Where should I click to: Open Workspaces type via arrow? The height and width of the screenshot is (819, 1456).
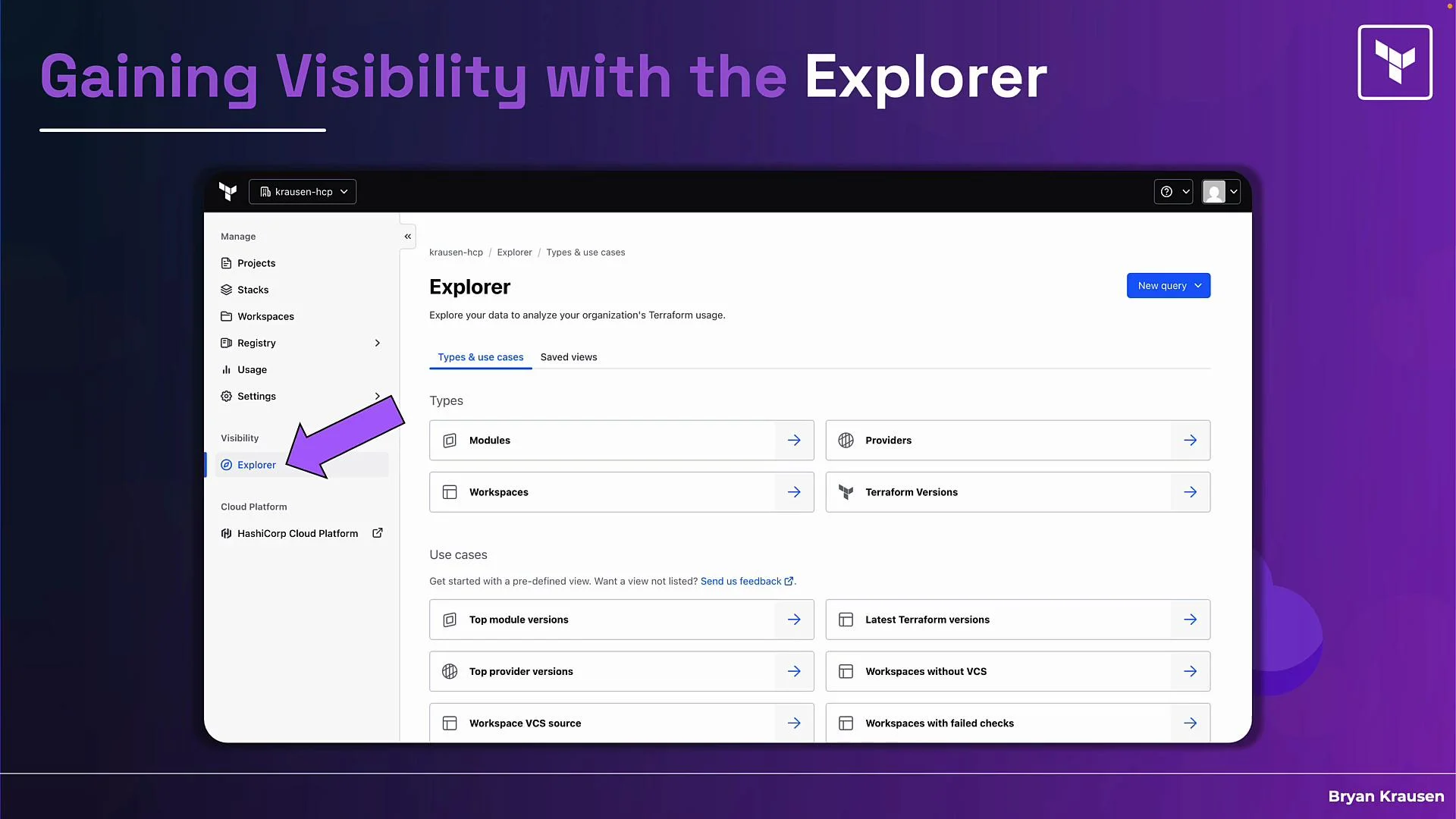tap(794, 492)
